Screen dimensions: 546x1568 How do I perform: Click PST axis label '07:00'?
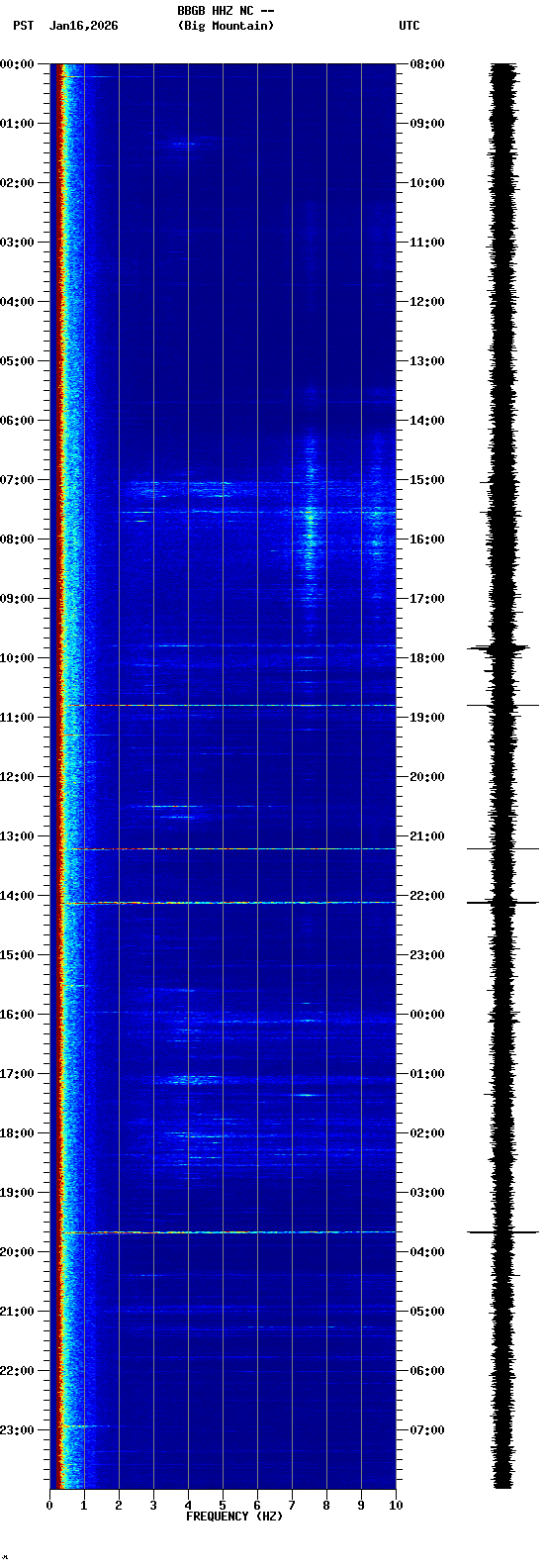(17, 480)
